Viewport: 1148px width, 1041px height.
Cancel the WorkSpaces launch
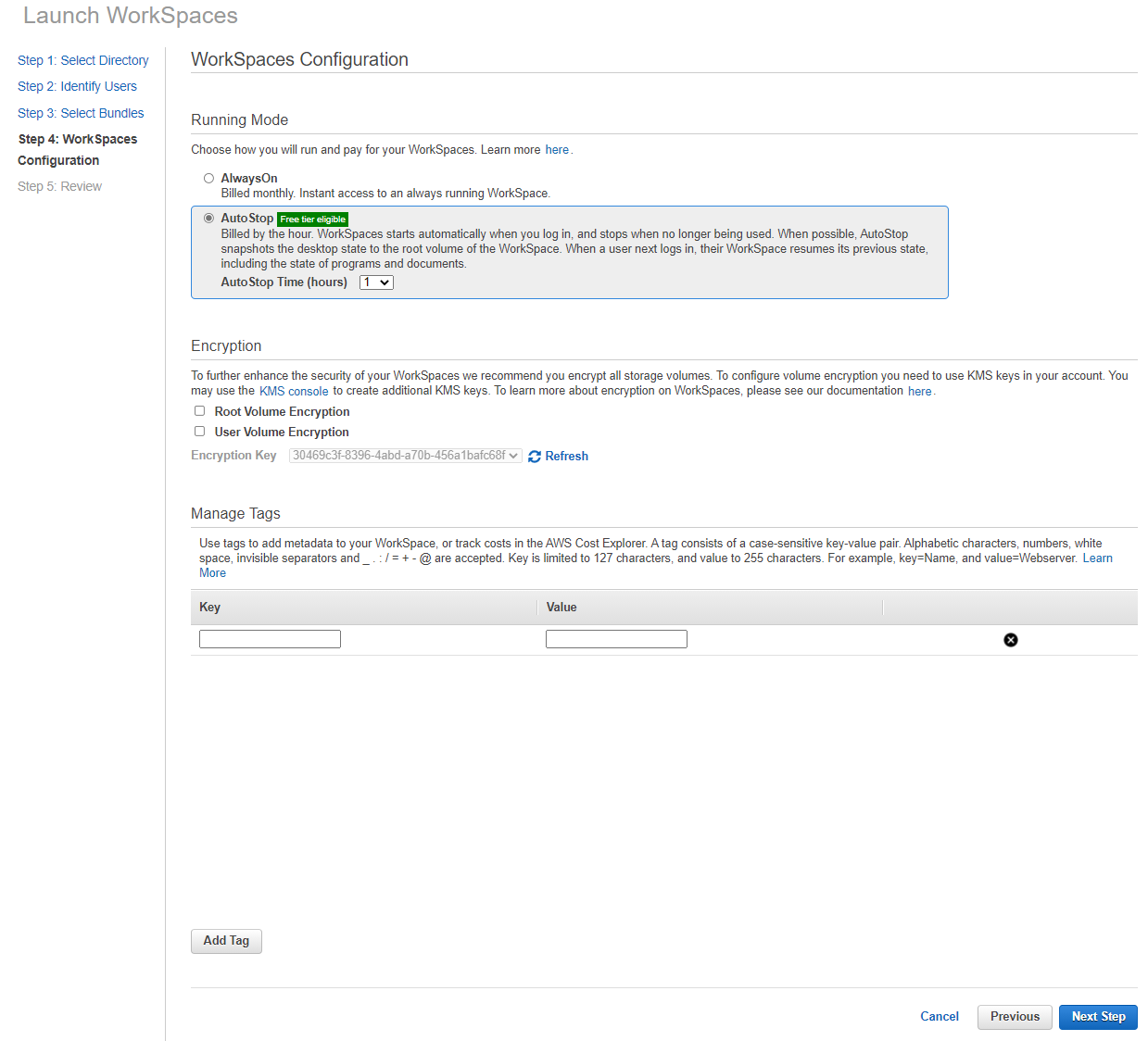(x=940, y=1016)
